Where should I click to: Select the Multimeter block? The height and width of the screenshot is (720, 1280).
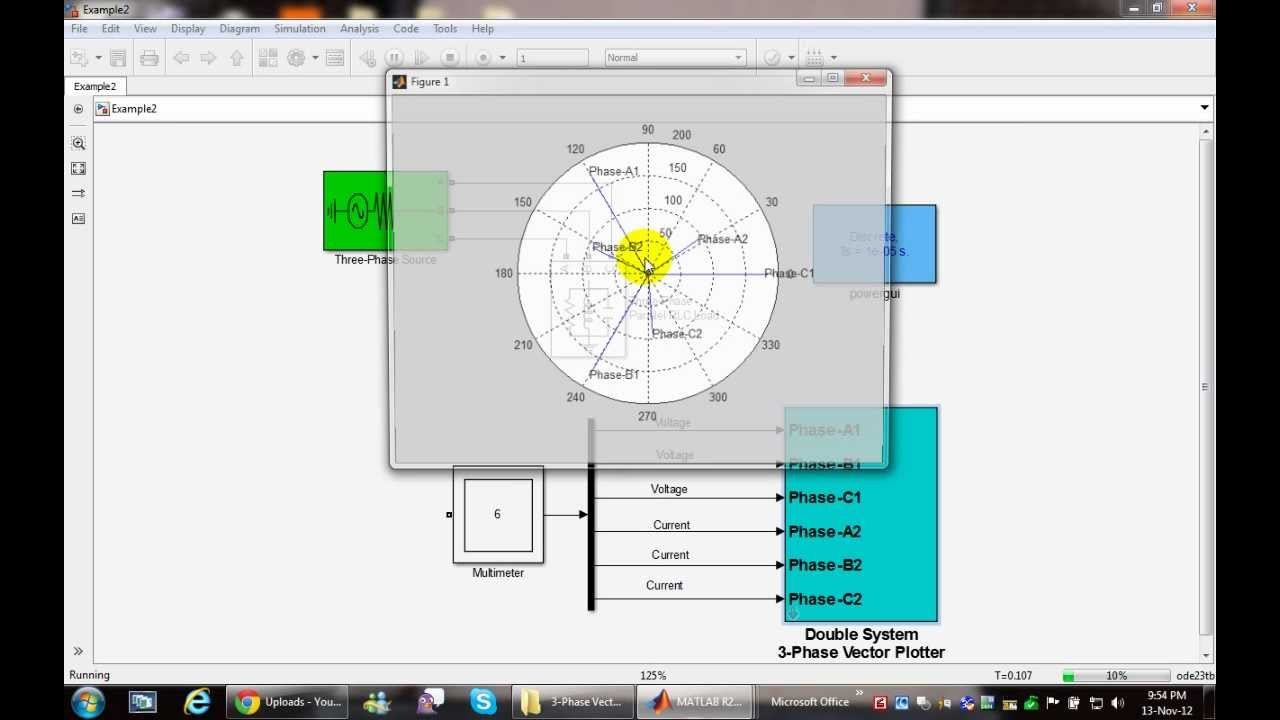(x=498, y=515)
